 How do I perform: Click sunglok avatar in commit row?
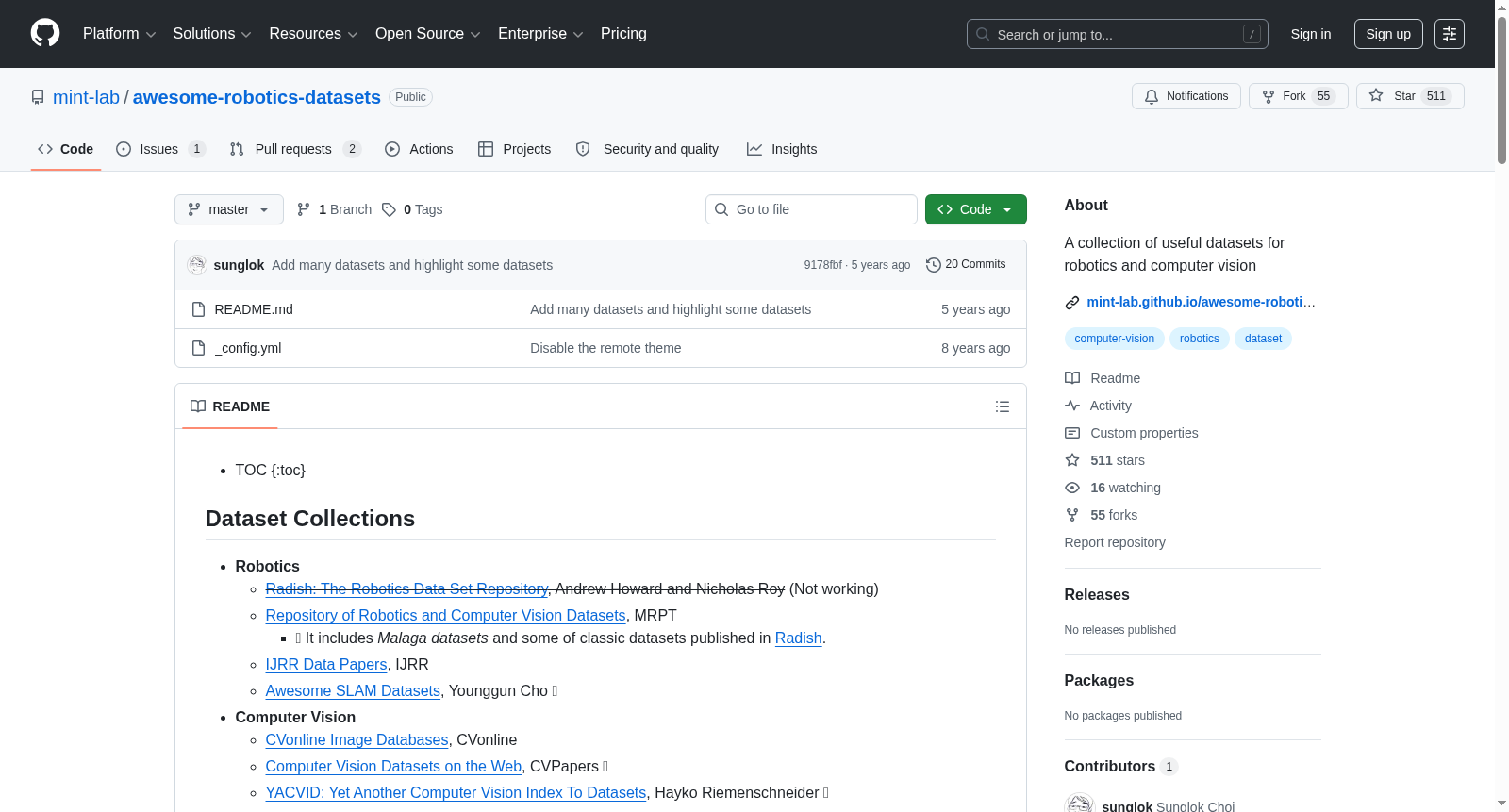pos(197,265)
